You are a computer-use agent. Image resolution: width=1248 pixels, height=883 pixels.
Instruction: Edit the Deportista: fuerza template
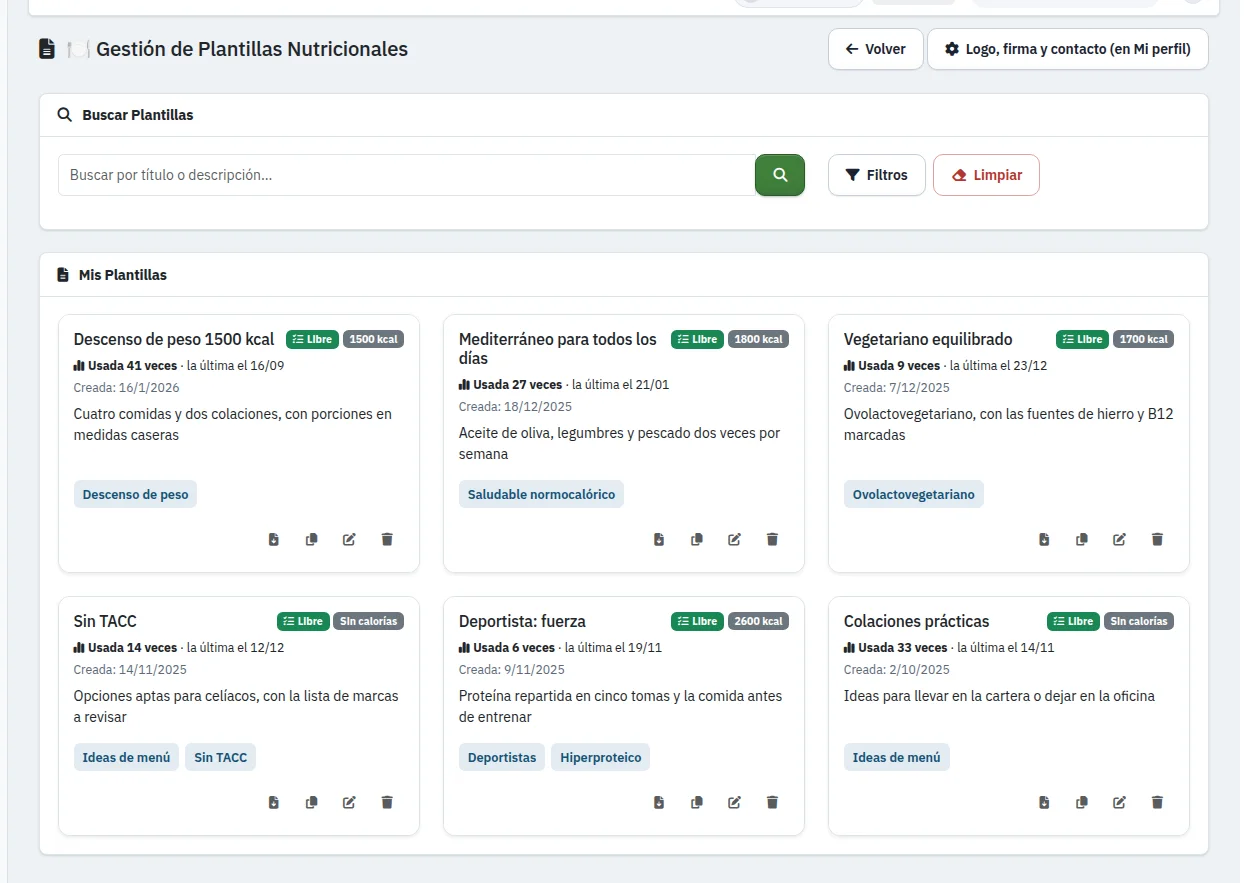tap(734, 803)
